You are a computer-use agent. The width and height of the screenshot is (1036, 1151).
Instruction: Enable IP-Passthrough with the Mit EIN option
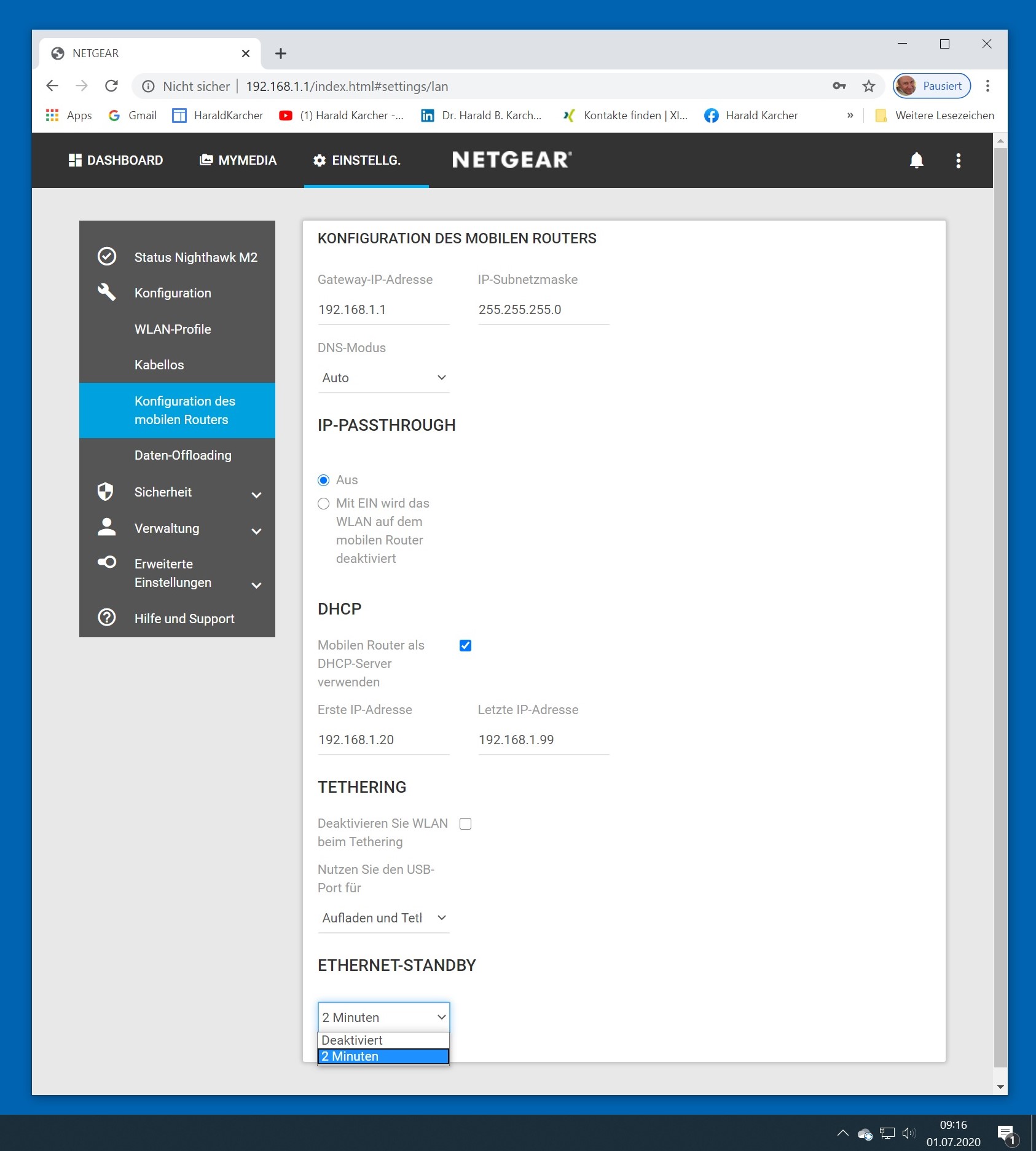pos(324,504)
